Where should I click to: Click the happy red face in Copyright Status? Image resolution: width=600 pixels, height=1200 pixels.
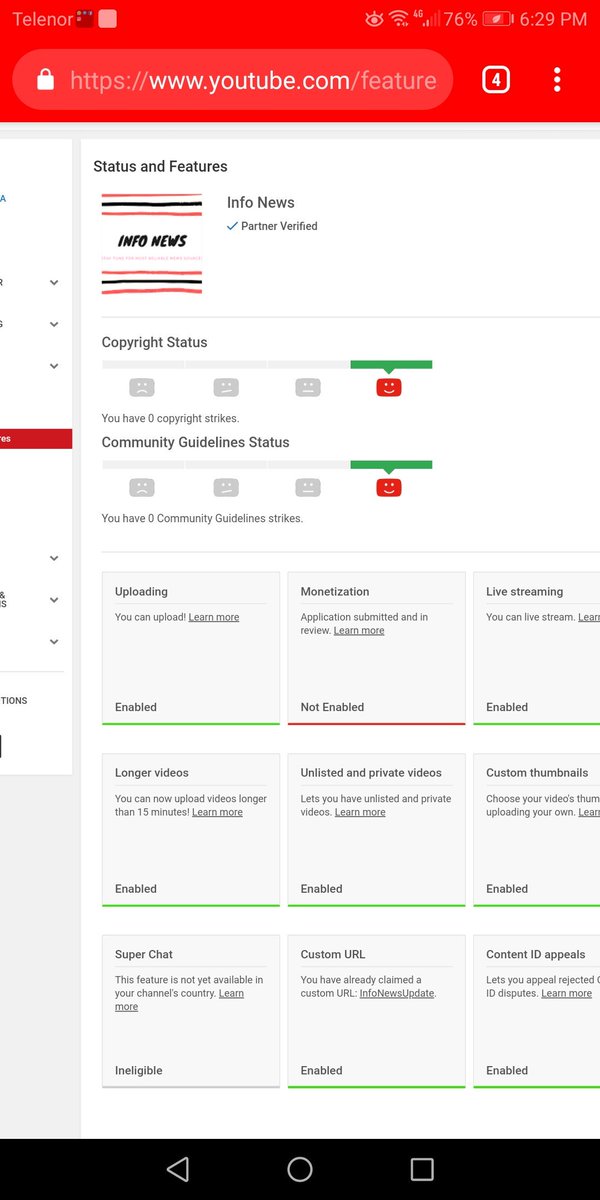389,387
